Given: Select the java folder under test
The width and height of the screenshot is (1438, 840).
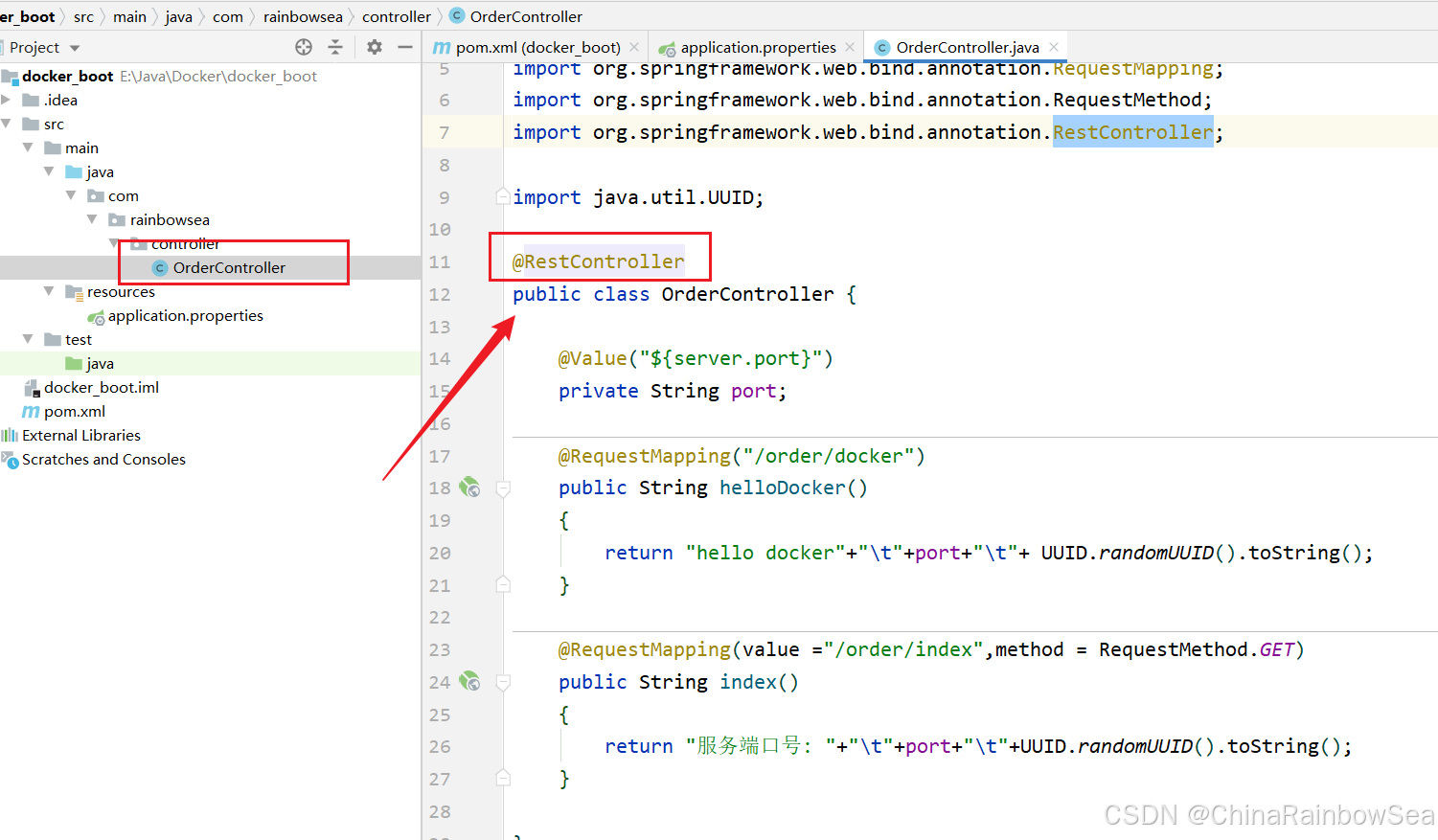Looking at the screenshot, I should (100, 363).
